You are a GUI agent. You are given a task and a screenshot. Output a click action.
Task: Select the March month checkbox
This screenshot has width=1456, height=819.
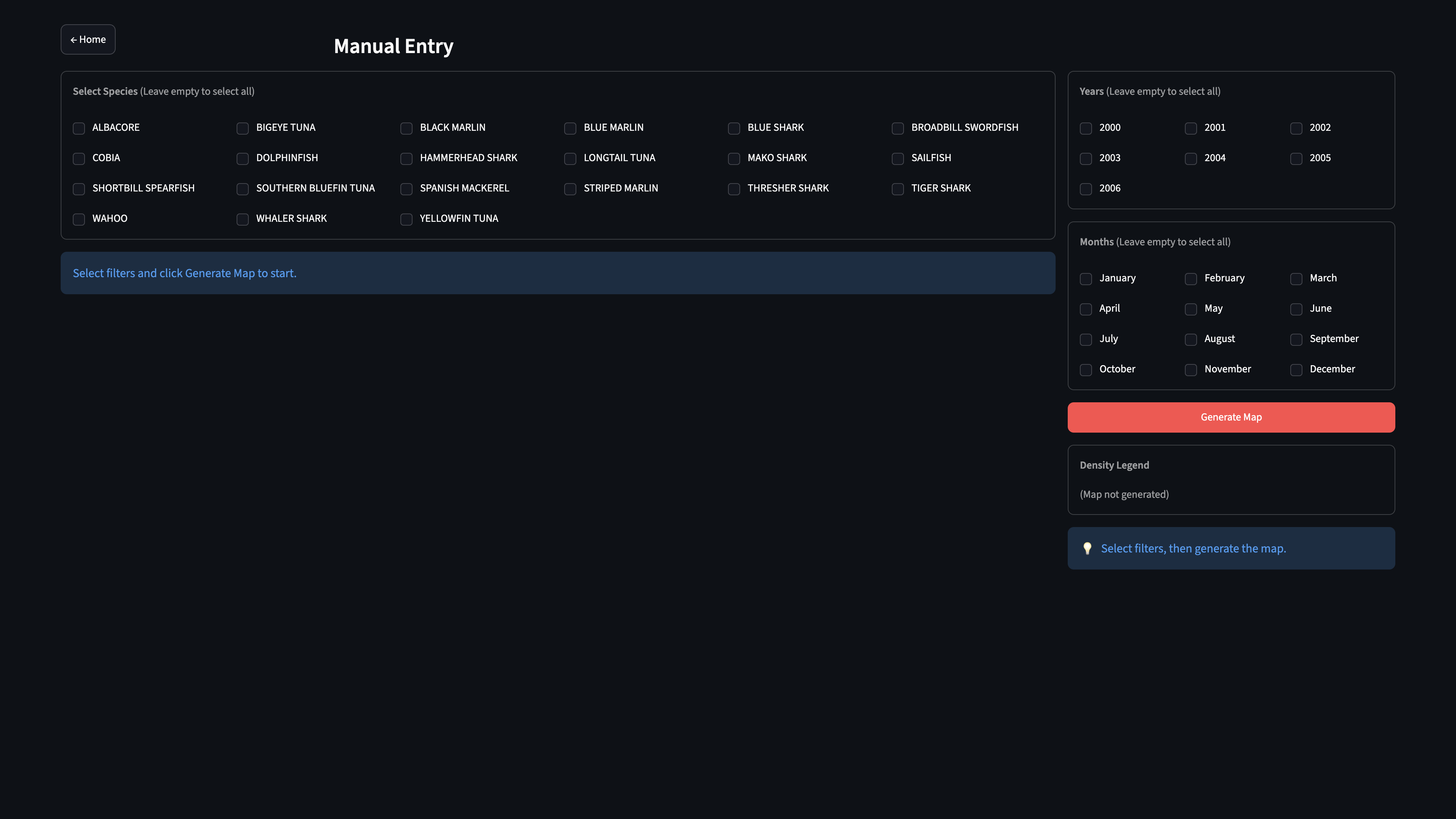pyautogui.click(x=1296, y=279)
